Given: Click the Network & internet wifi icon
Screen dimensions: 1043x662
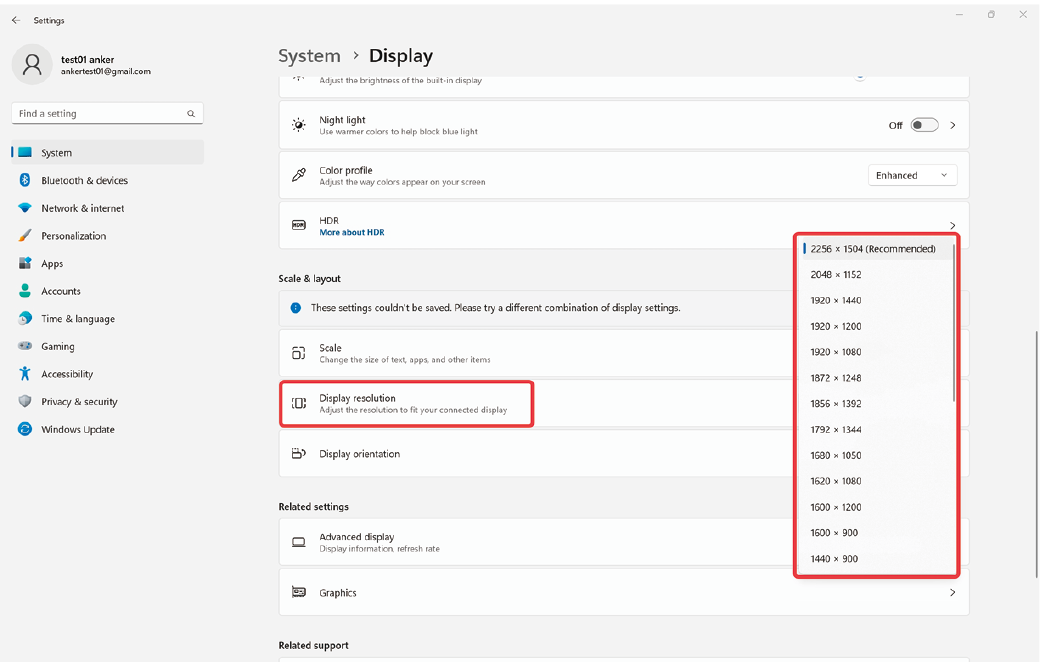Looking at the screenshot, I should [x=25, y=208].
